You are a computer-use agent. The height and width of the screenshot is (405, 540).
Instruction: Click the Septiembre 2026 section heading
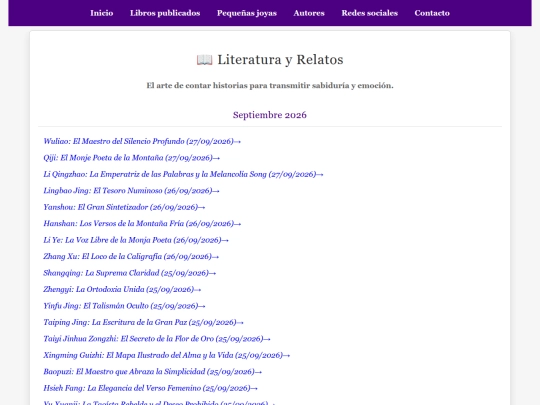click(270, 115)
